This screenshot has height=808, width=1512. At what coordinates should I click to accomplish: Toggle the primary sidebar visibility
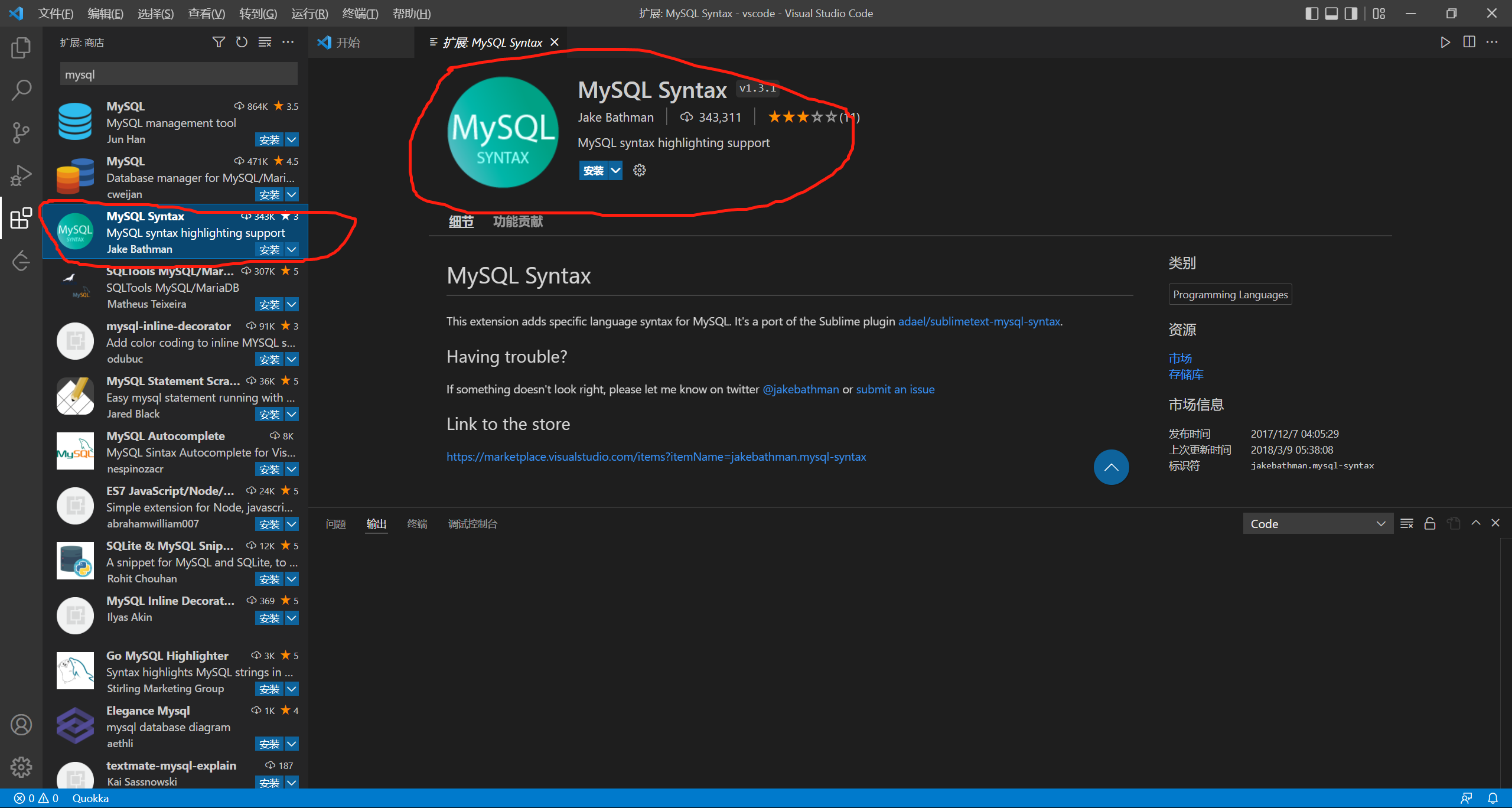pyautogui.click(x=1312, y=13)
